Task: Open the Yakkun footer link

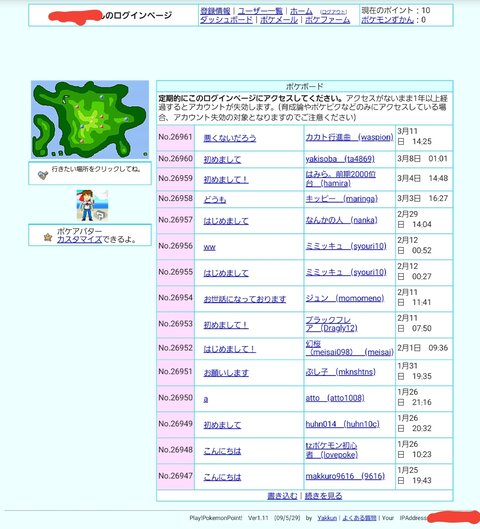Action: 327,518
